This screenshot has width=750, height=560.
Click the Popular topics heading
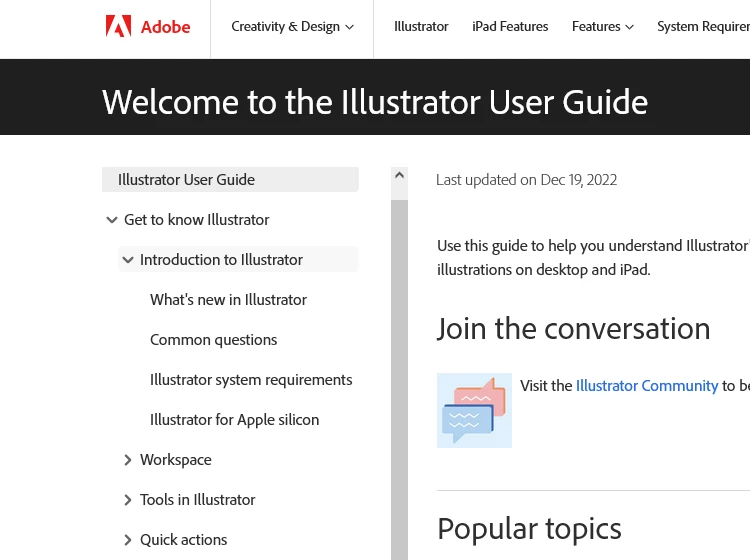(x=529, y=529)
